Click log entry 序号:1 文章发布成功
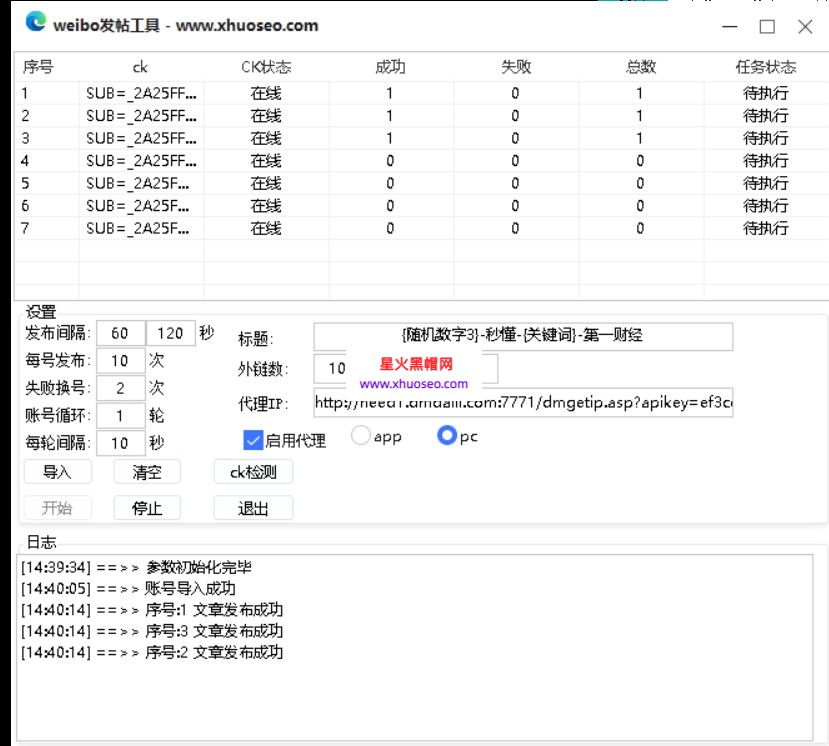The image size is (829, 746). (x=152, y=610)
